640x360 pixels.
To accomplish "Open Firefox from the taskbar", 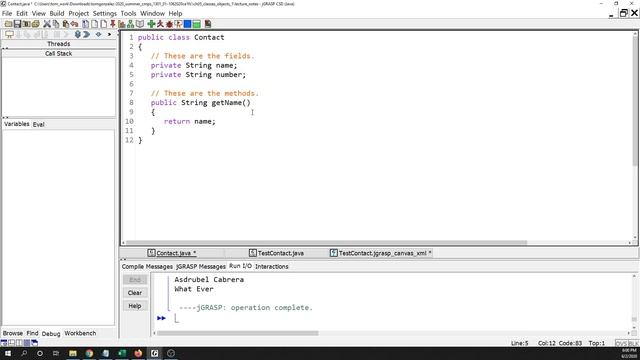I will [x=138, y=353].
